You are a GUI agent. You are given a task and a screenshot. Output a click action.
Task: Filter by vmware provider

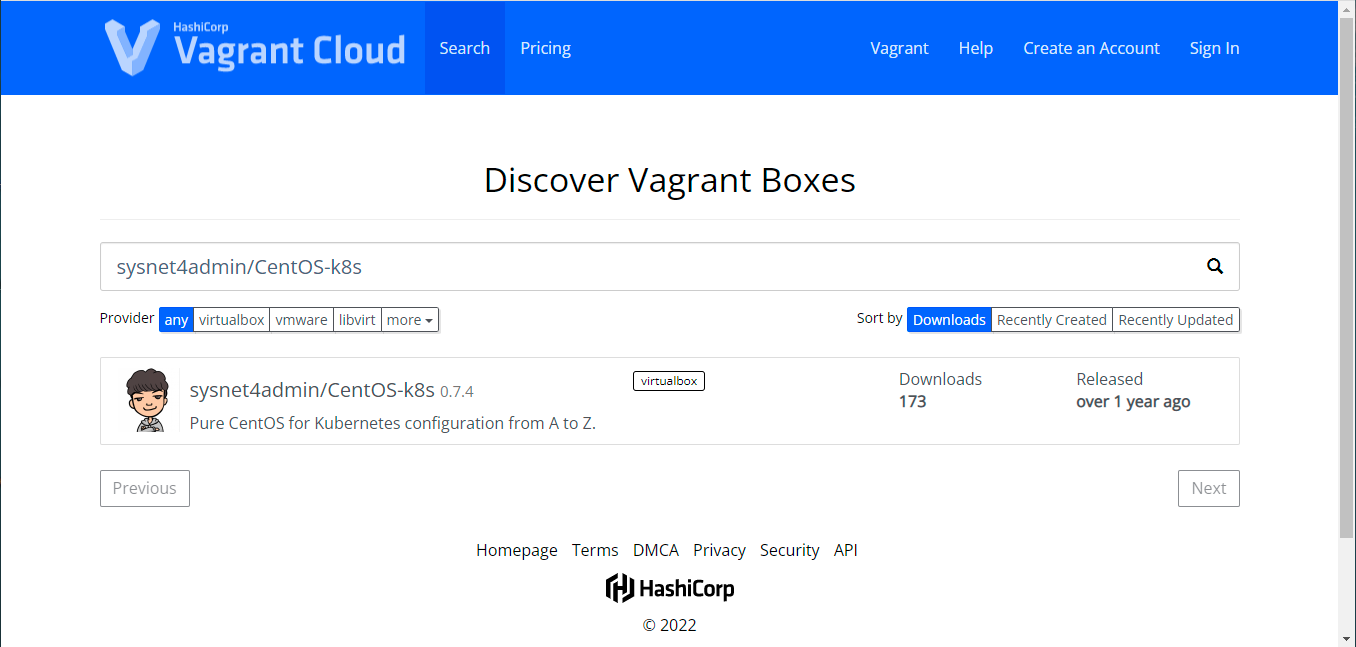(301, 320)
